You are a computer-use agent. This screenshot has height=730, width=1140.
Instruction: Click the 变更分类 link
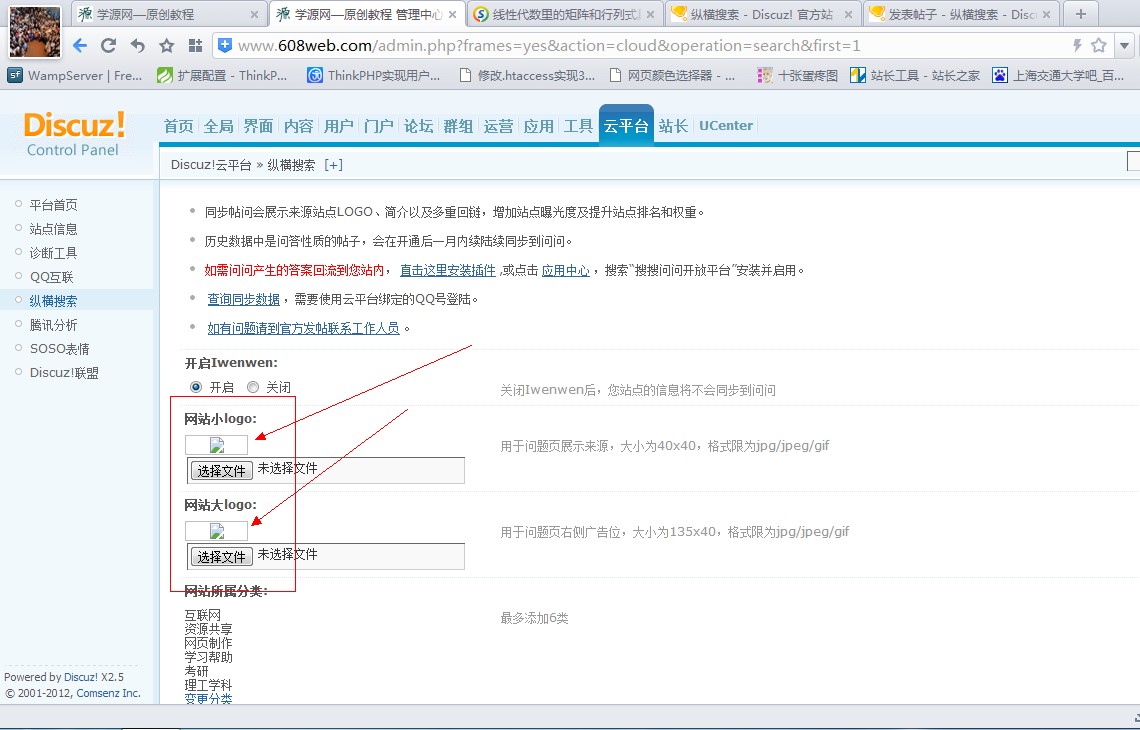point(208,699)
